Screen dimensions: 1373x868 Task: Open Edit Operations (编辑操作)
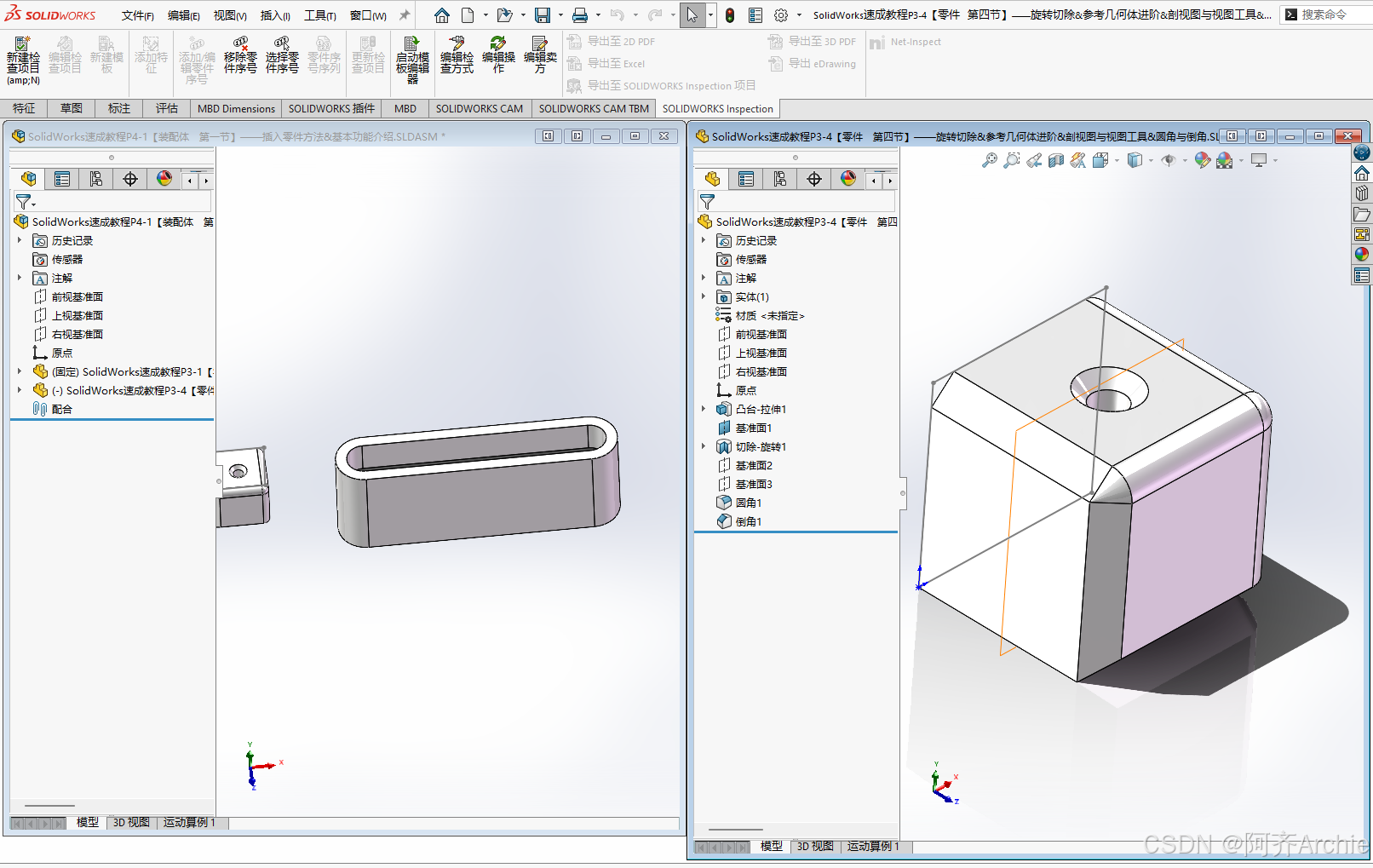tap(498, 55)
